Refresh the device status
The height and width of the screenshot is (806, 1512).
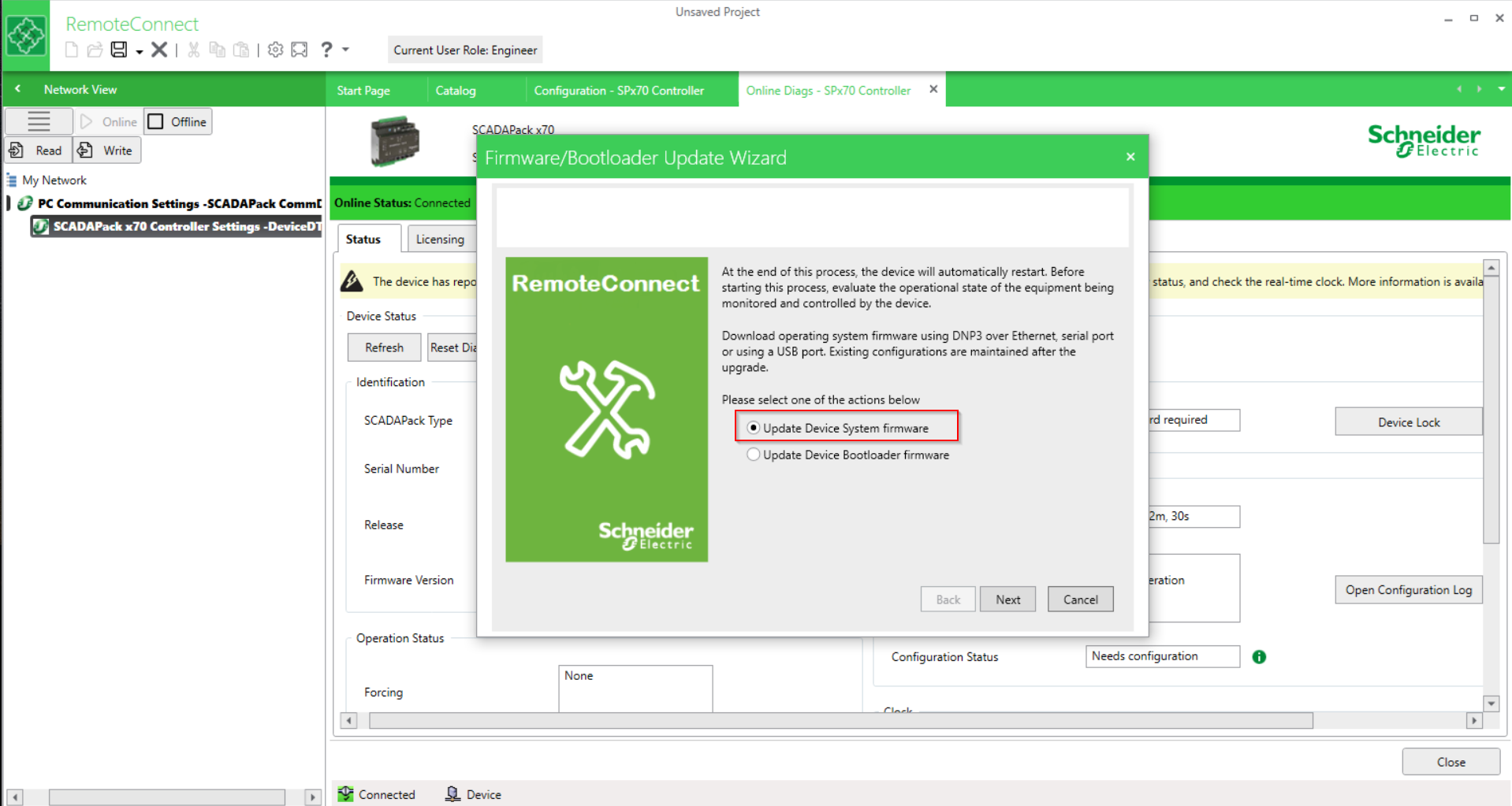point(384,347)
